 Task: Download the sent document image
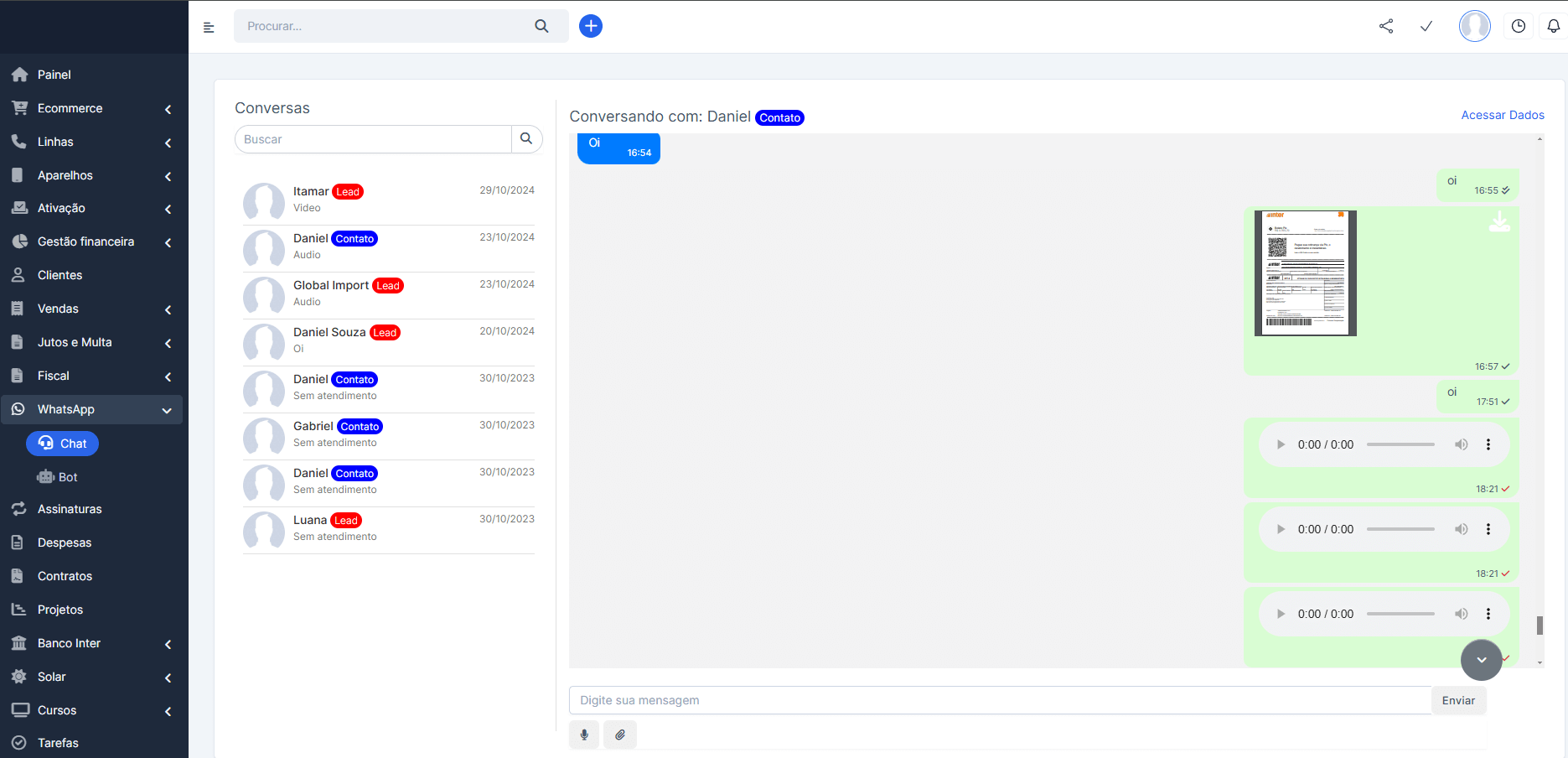pyautogui.click(x=1499, y=222)
